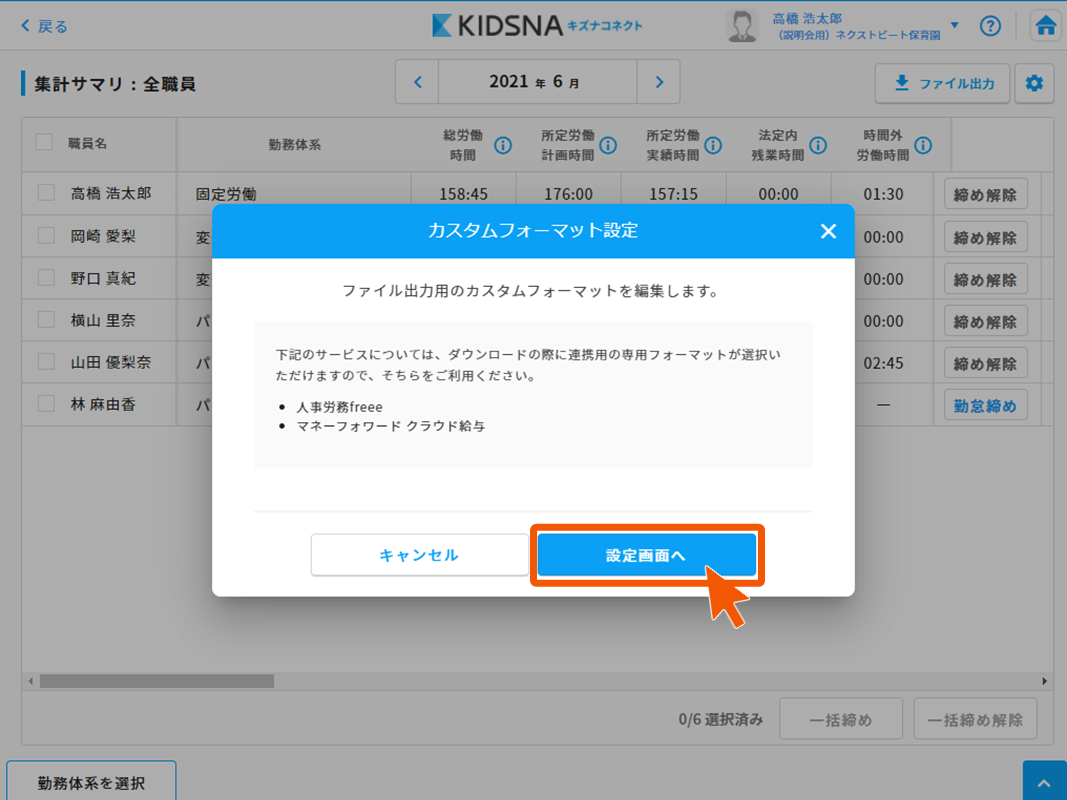Click キャンセル in the dialog
Screen dimensions: 1067x800
tap(419, 555)
